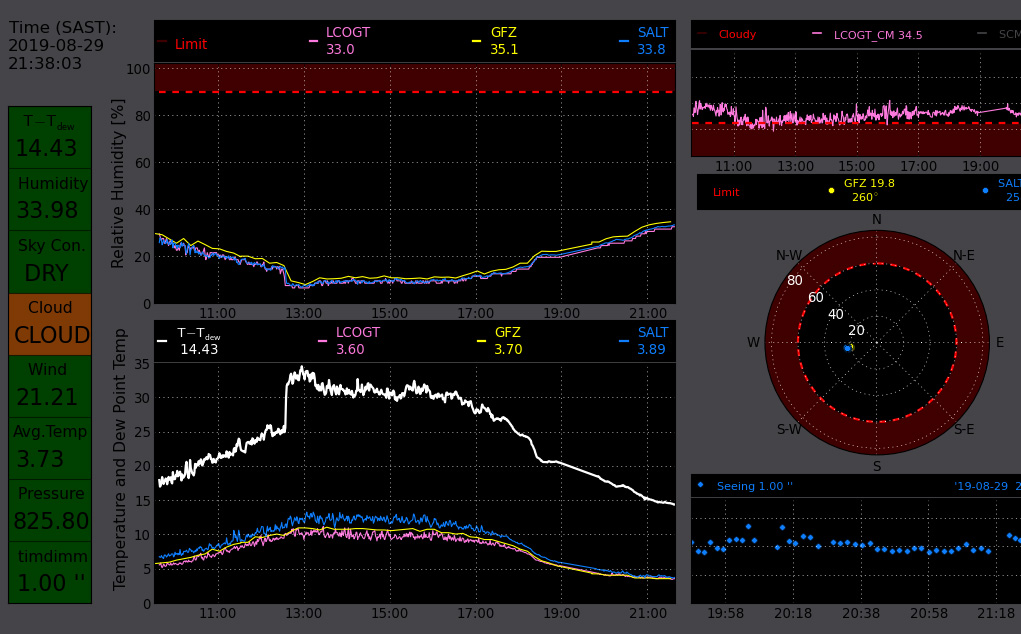Image resolution: width=1021 pixels, height=634 pixels.
Task: Select GFZ 19.8 entry in wind legend
Action: [x=867, y=190]
